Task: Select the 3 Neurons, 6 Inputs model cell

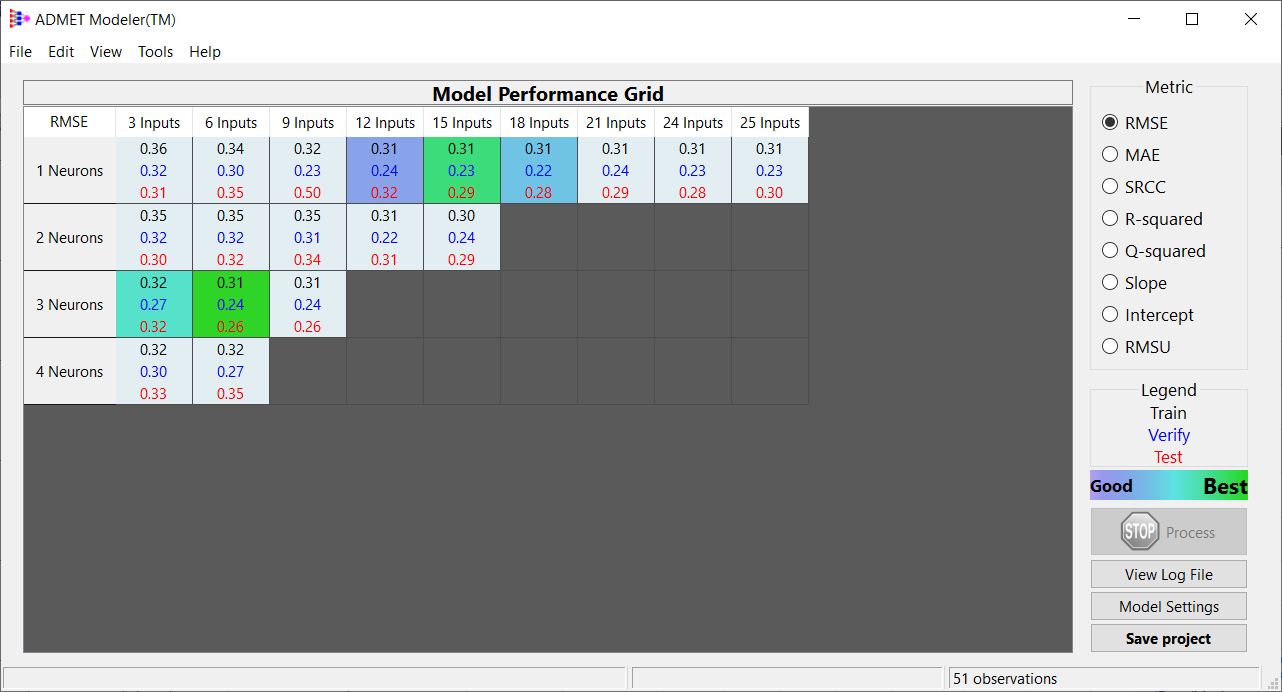Action: point(230,305)
